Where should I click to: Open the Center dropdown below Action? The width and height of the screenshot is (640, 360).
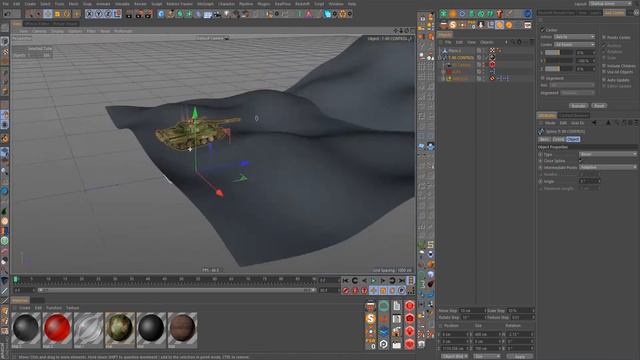574,45
